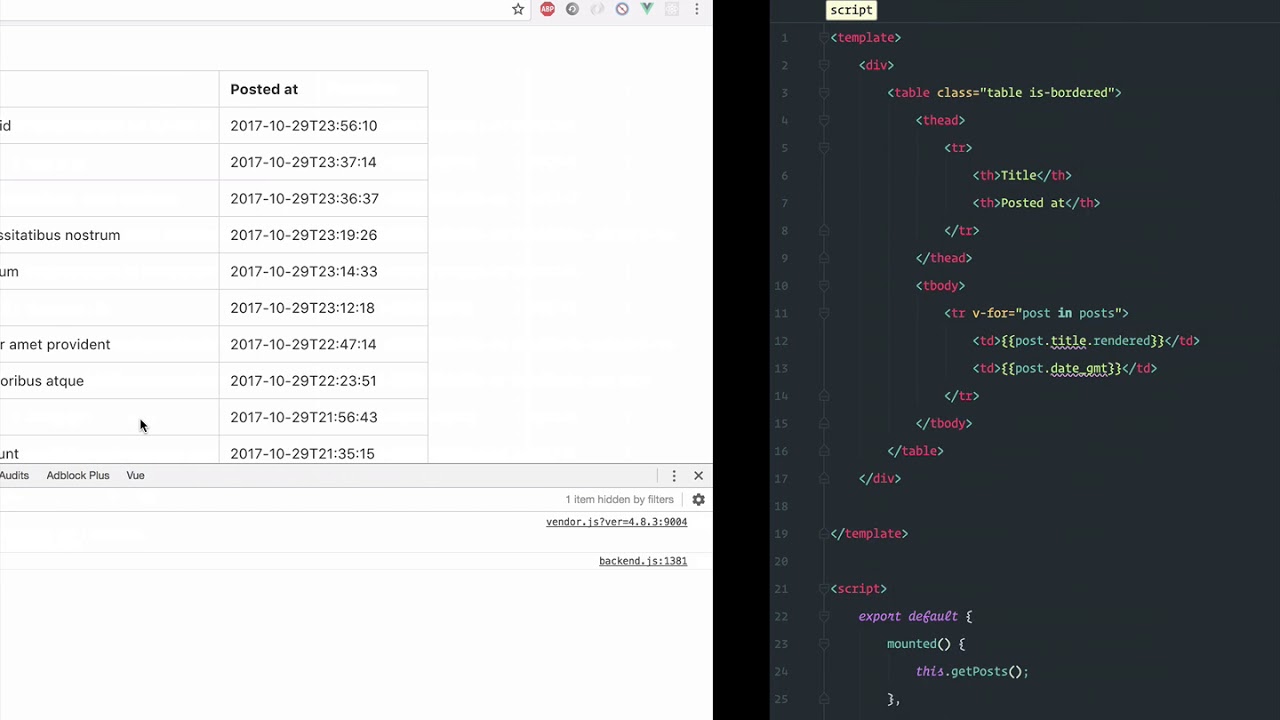
Task: Open the vendor.js?ver=4.8.3:9004 source link
Action: [x=616, y=522]
